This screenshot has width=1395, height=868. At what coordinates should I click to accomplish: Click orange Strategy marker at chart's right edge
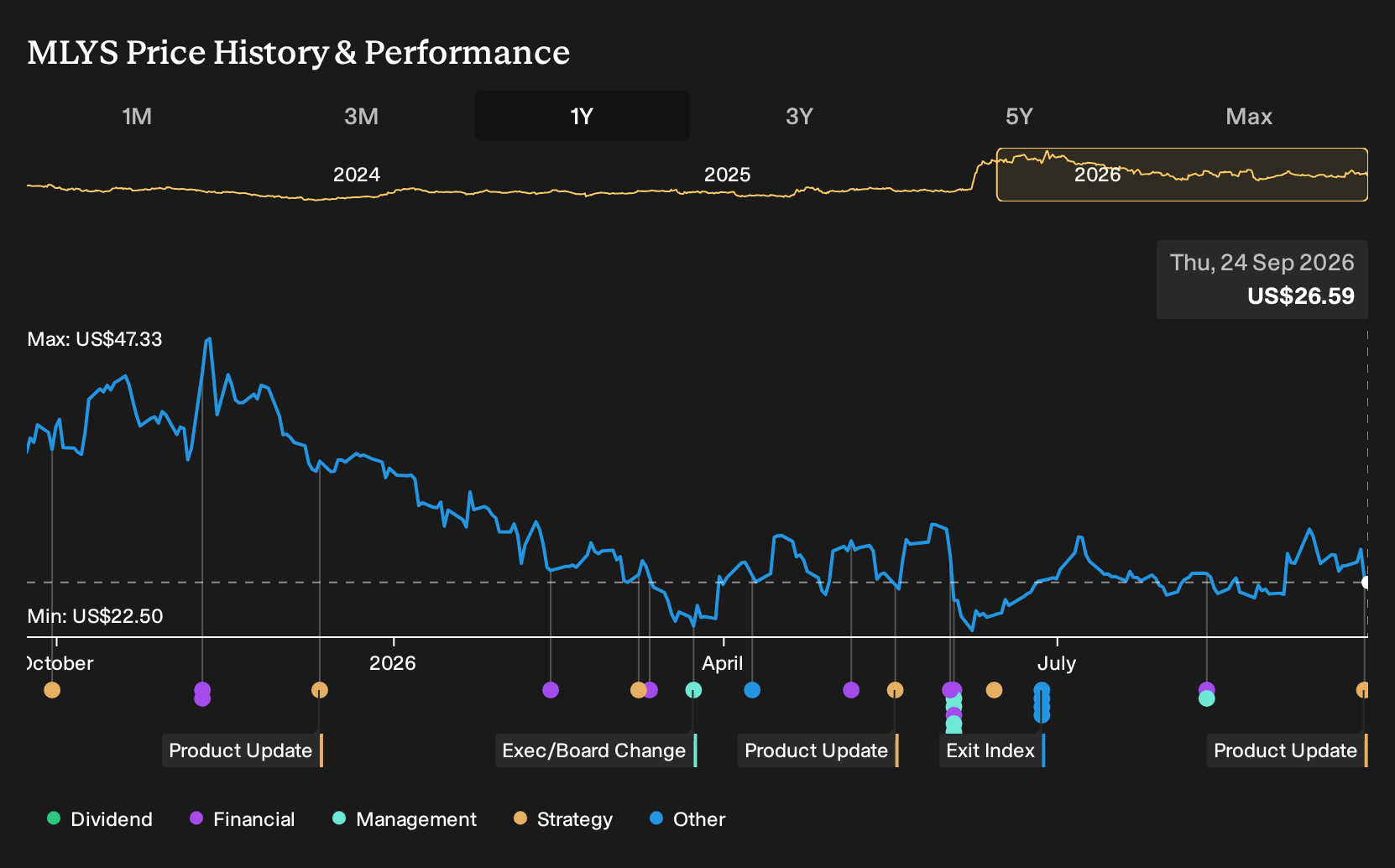[1362, 690]
